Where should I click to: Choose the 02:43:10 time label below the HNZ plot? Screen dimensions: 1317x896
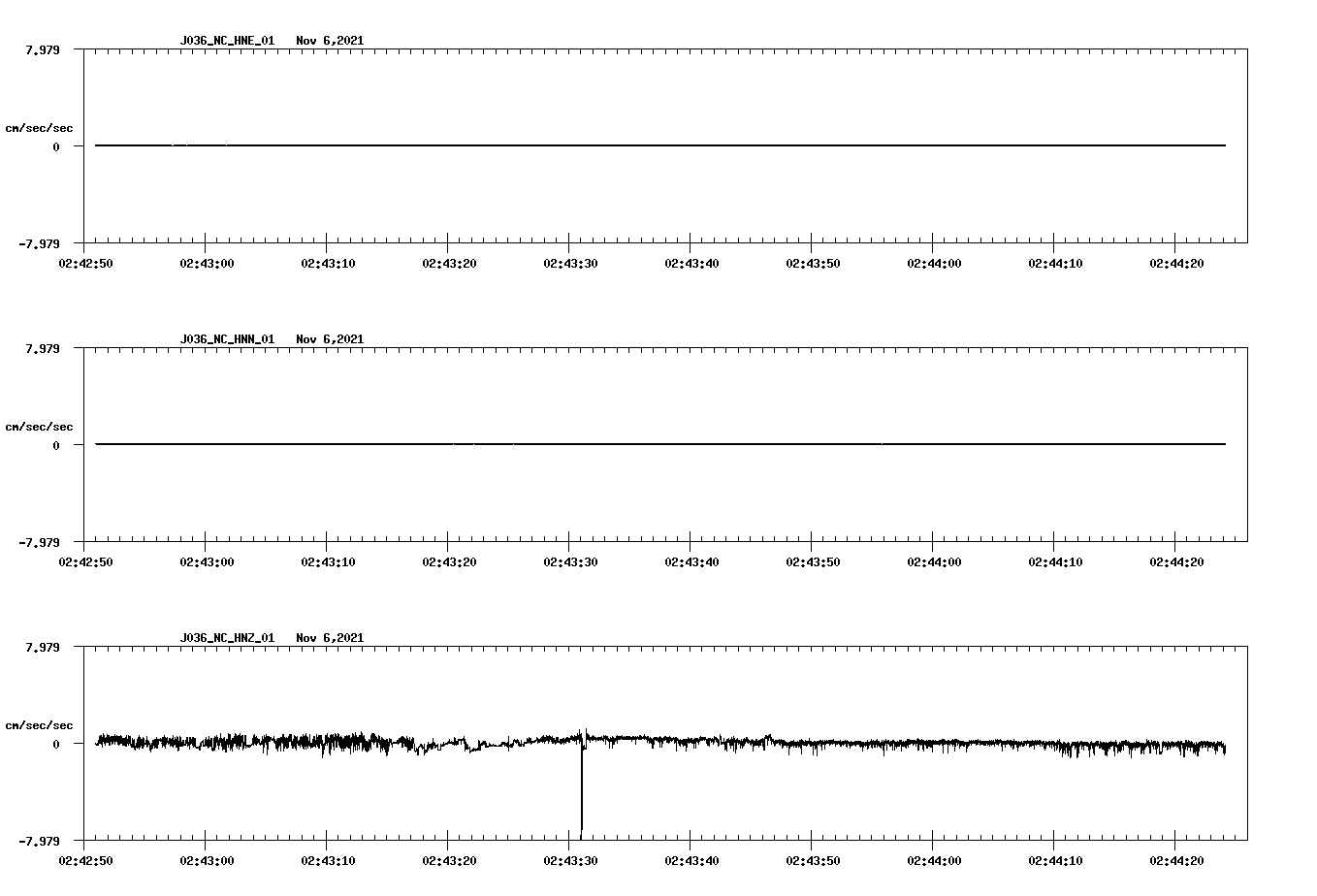pos(327,860)
